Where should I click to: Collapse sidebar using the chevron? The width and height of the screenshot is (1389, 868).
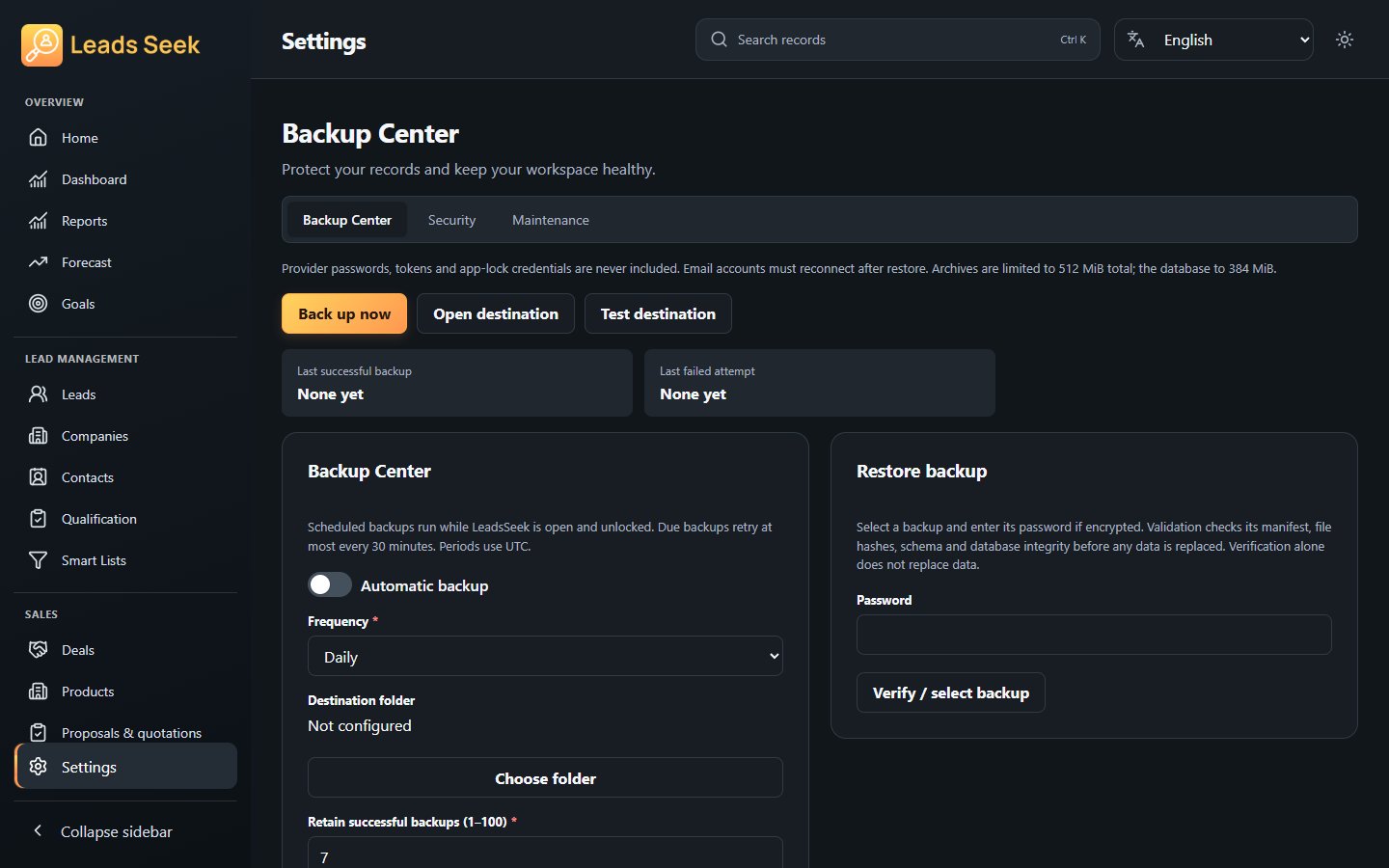point(38,830)
